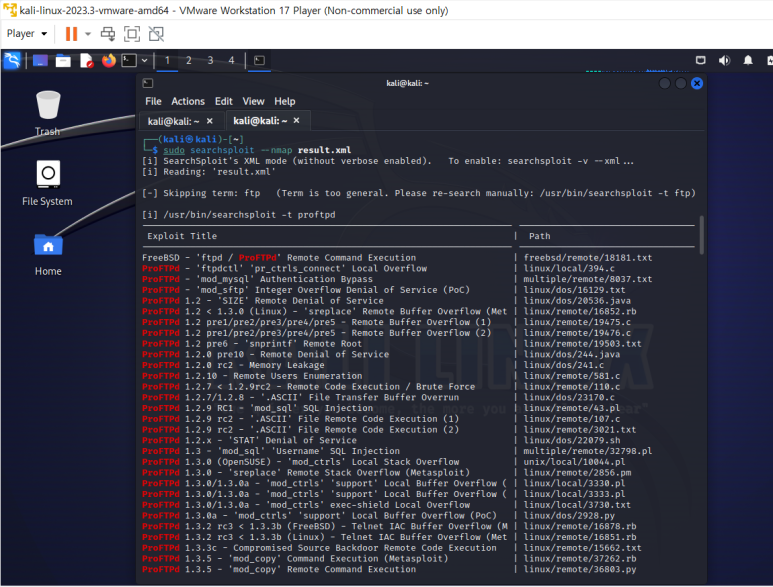Close the first kali@kali terminal tab
The image size is (773, 587).
coord(210,121)
